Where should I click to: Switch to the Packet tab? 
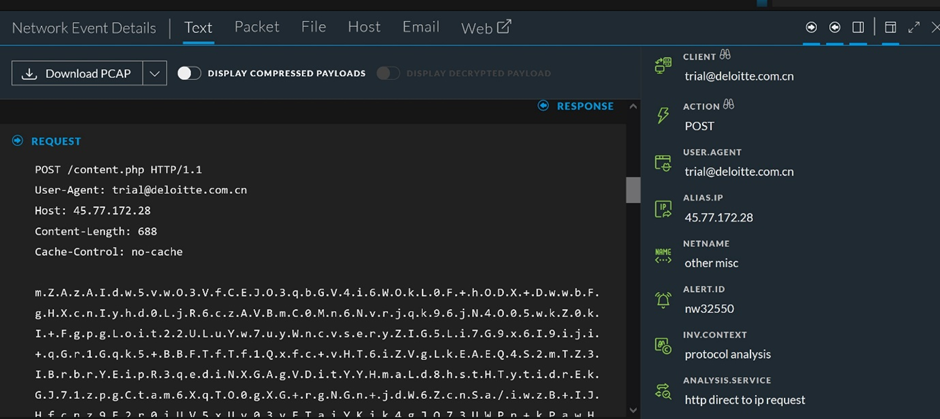pyautogui.click(x=256, y=27)
